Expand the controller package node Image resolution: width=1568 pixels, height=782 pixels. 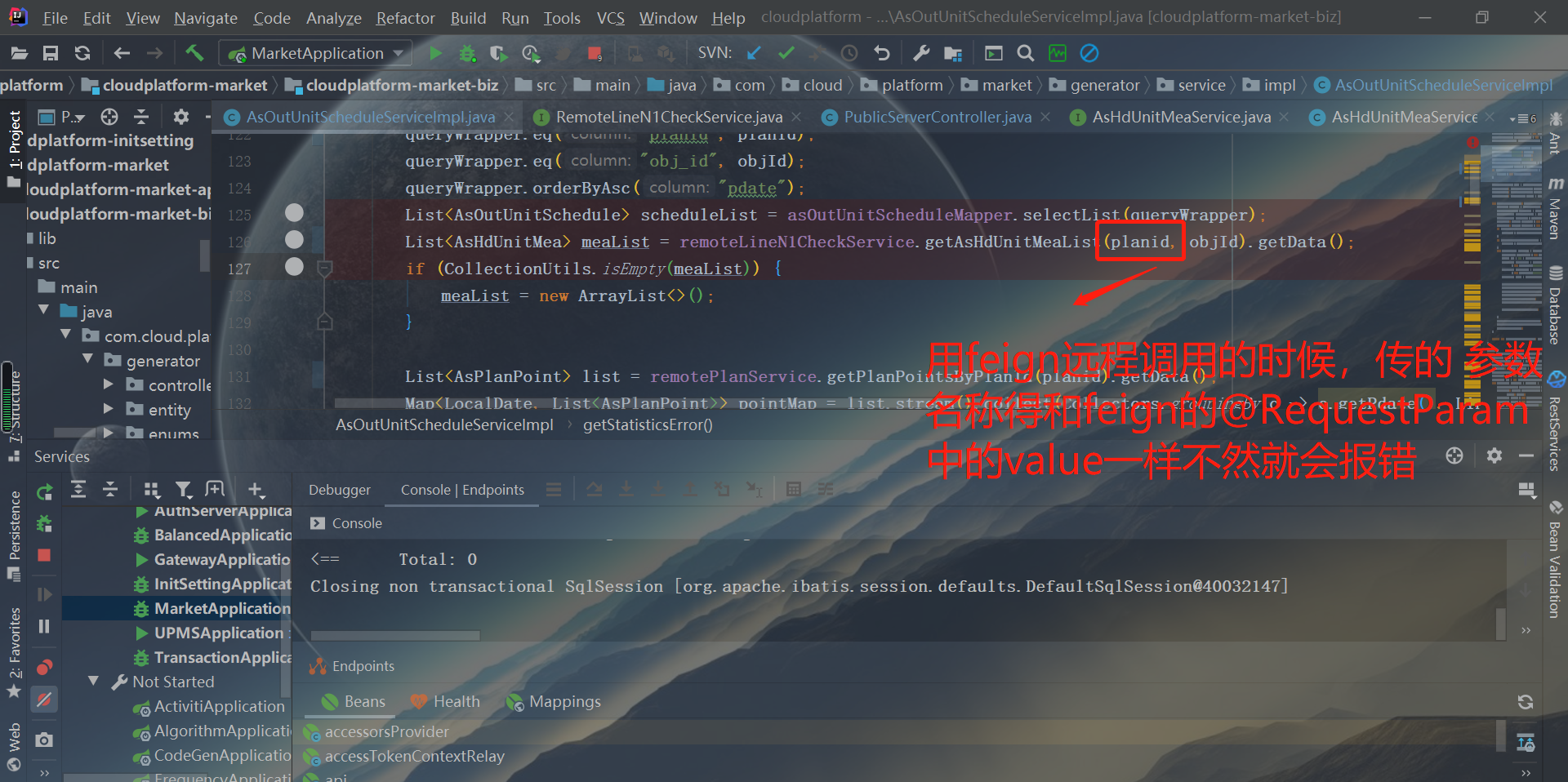pos(109,384)
